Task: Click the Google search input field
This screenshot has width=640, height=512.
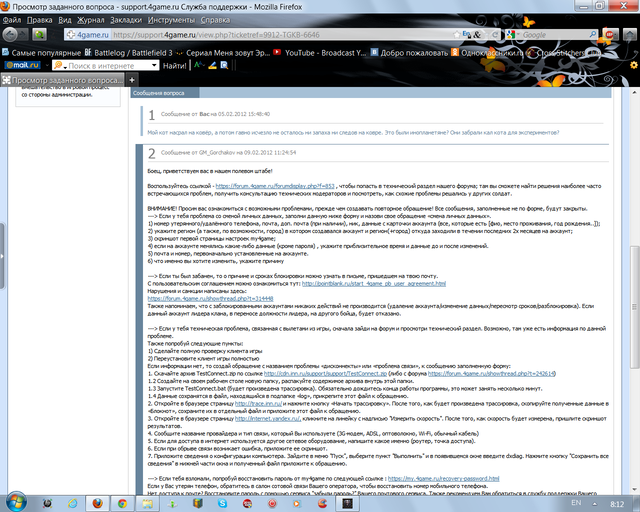Action: (x=554, y=35)
